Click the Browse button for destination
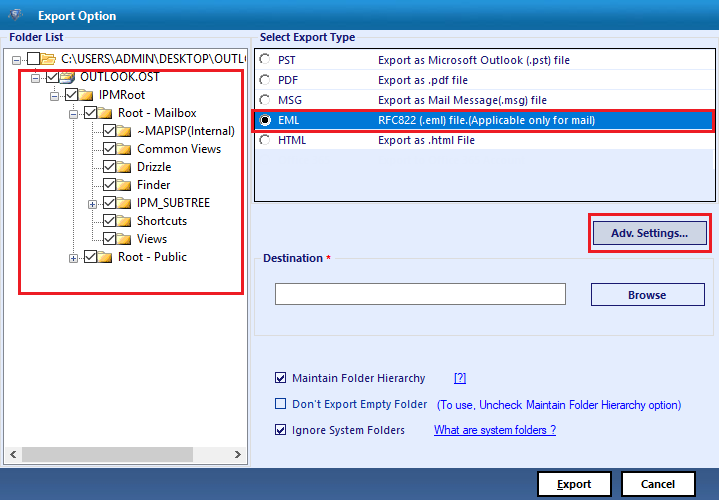719x500 pixels. (646, 295)
